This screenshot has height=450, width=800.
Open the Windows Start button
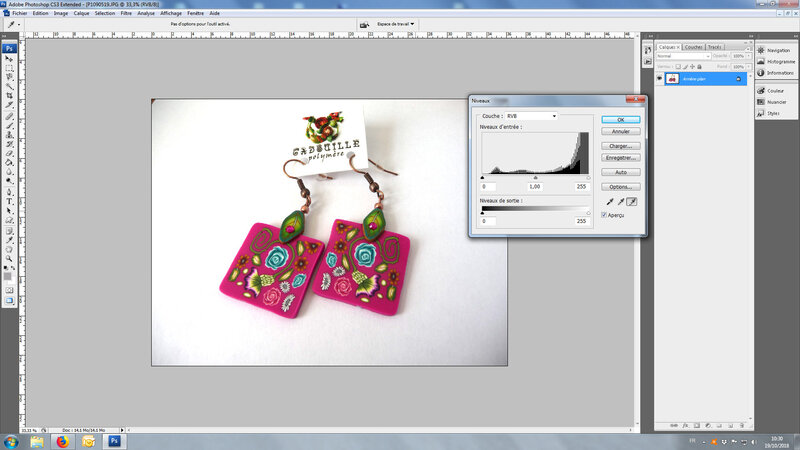coord(11,442)
